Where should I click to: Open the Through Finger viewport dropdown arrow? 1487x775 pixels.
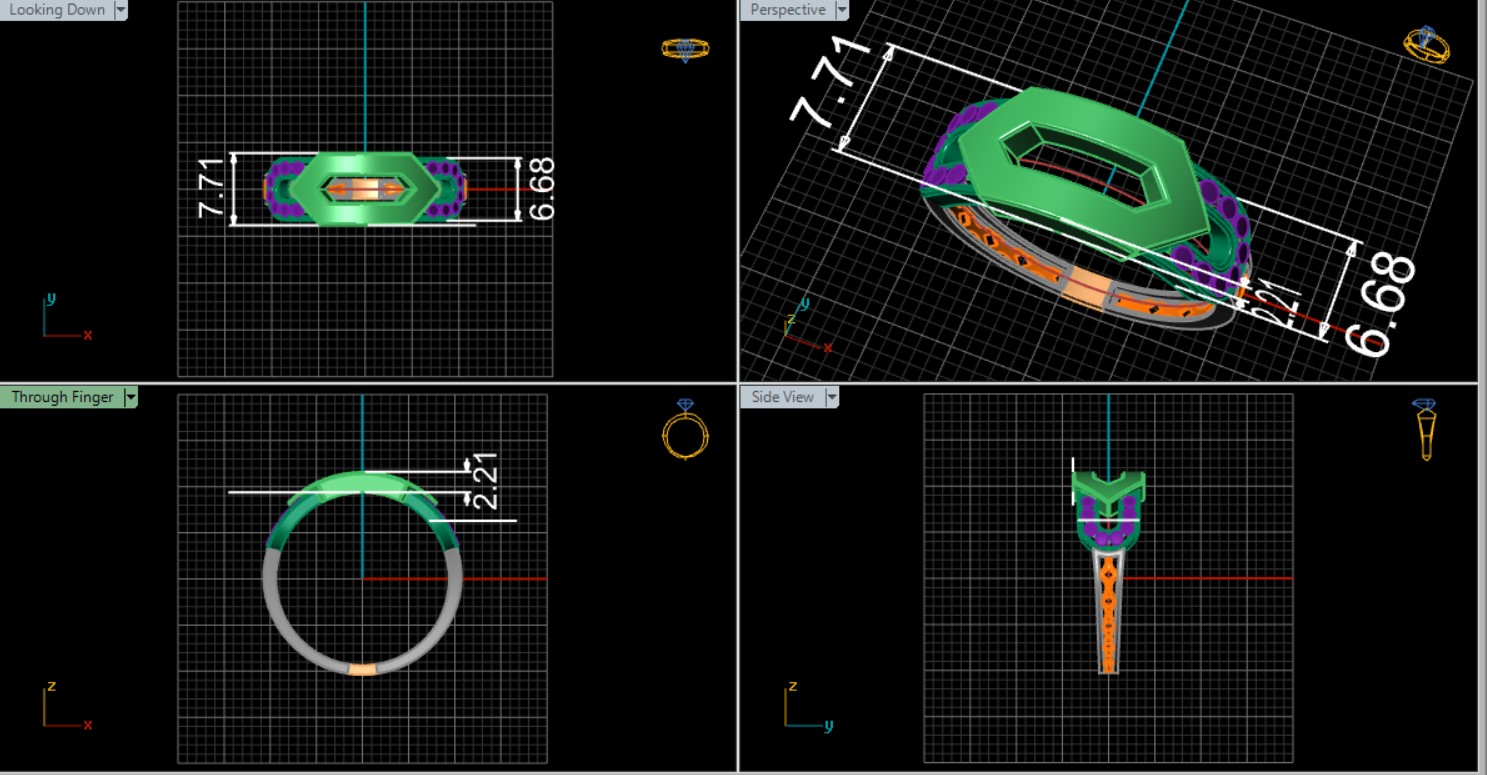click(x=130, y=397)
